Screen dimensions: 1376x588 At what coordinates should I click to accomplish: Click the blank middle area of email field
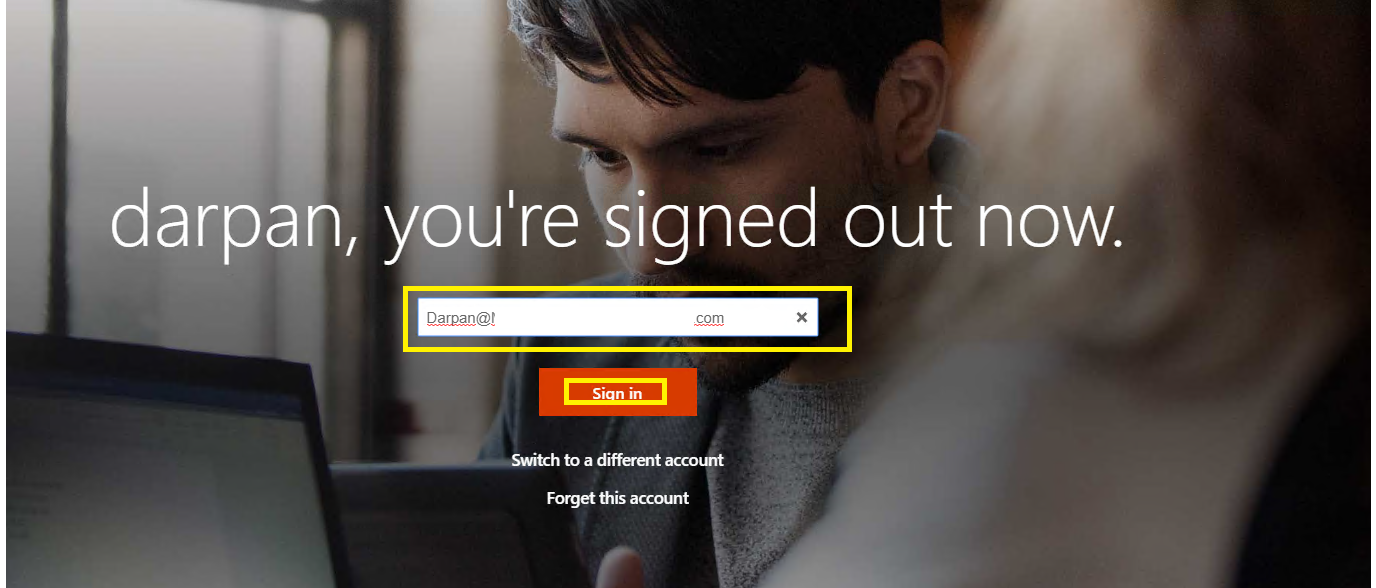click(x=595, y=318)
